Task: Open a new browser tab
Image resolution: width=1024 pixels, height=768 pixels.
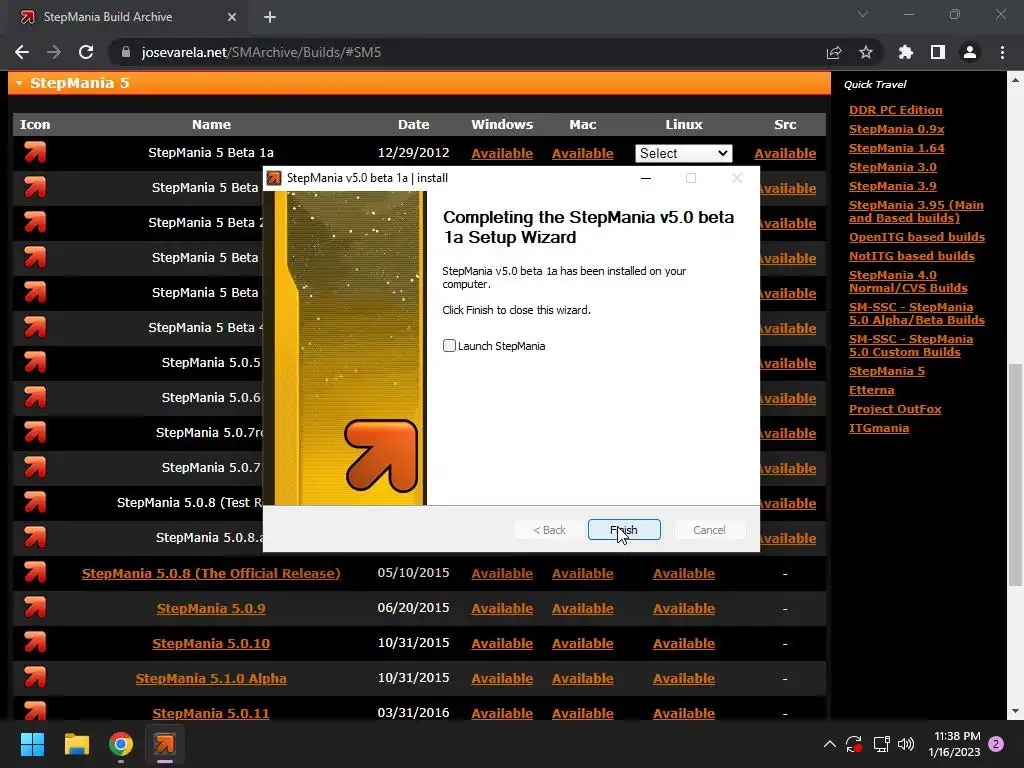Action: tap(270, 17)
